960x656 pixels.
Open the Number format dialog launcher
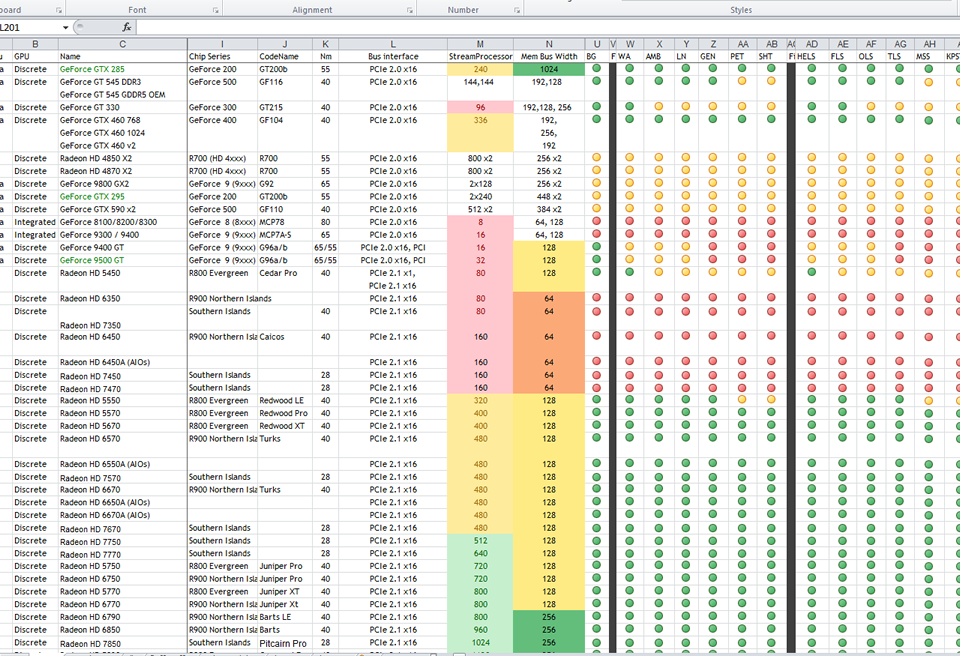517,10
